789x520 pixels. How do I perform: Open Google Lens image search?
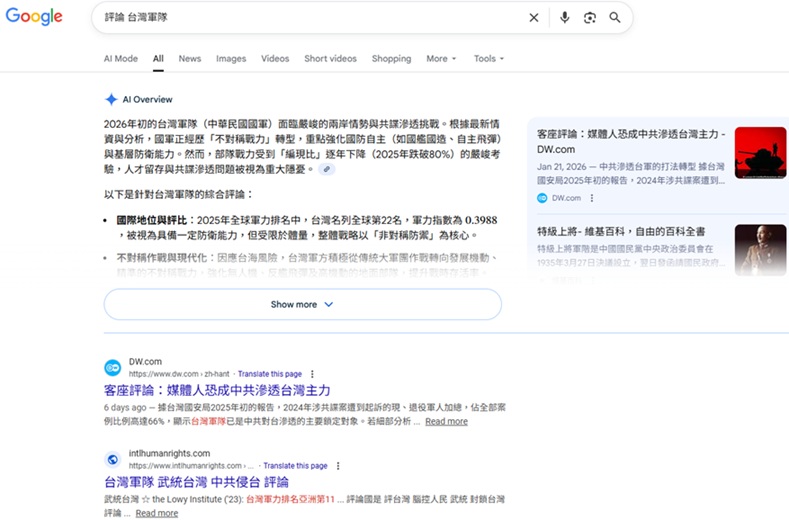[590, 18]
